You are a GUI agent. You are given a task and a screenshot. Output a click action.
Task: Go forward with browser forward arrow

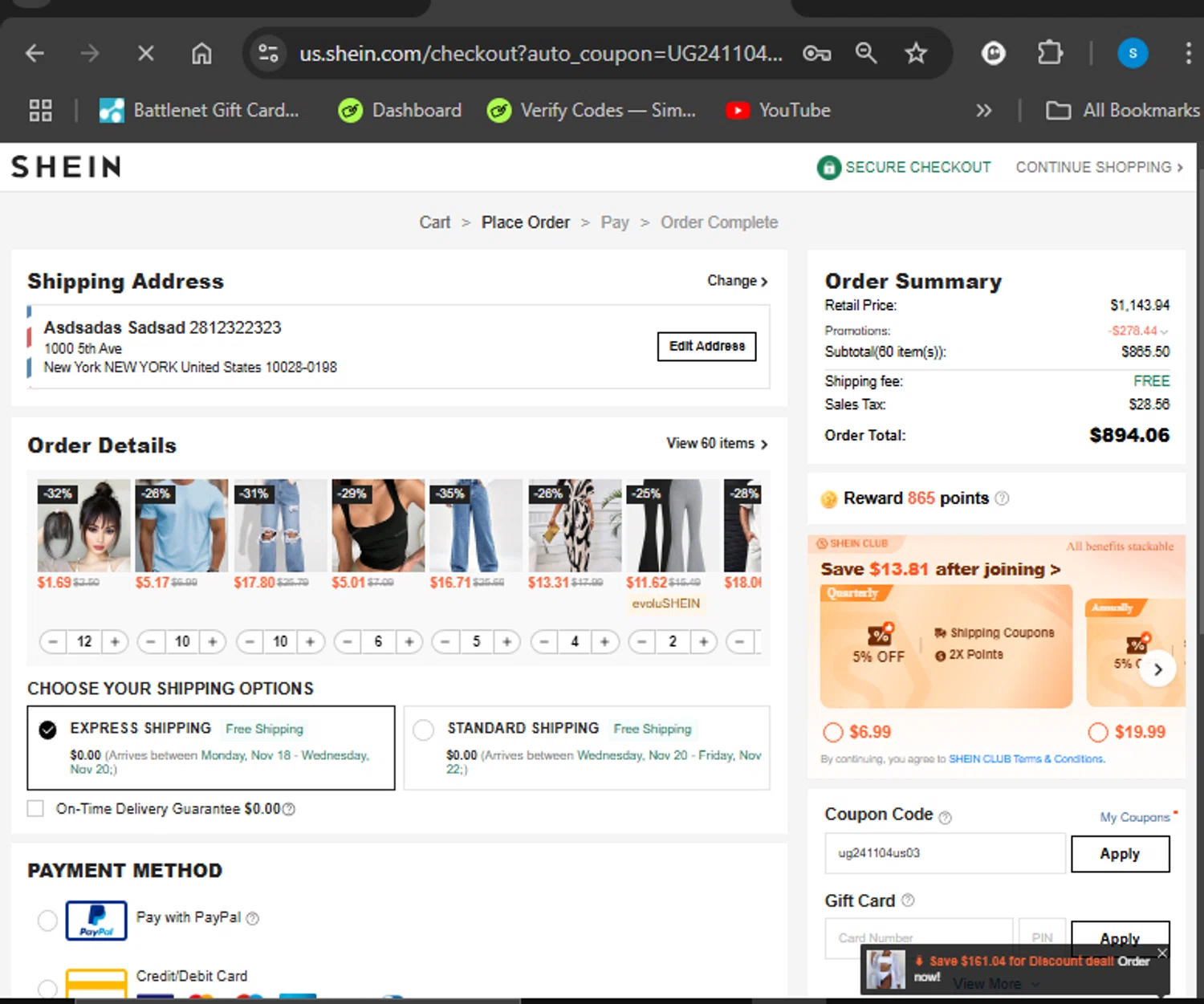coord(90,54)
